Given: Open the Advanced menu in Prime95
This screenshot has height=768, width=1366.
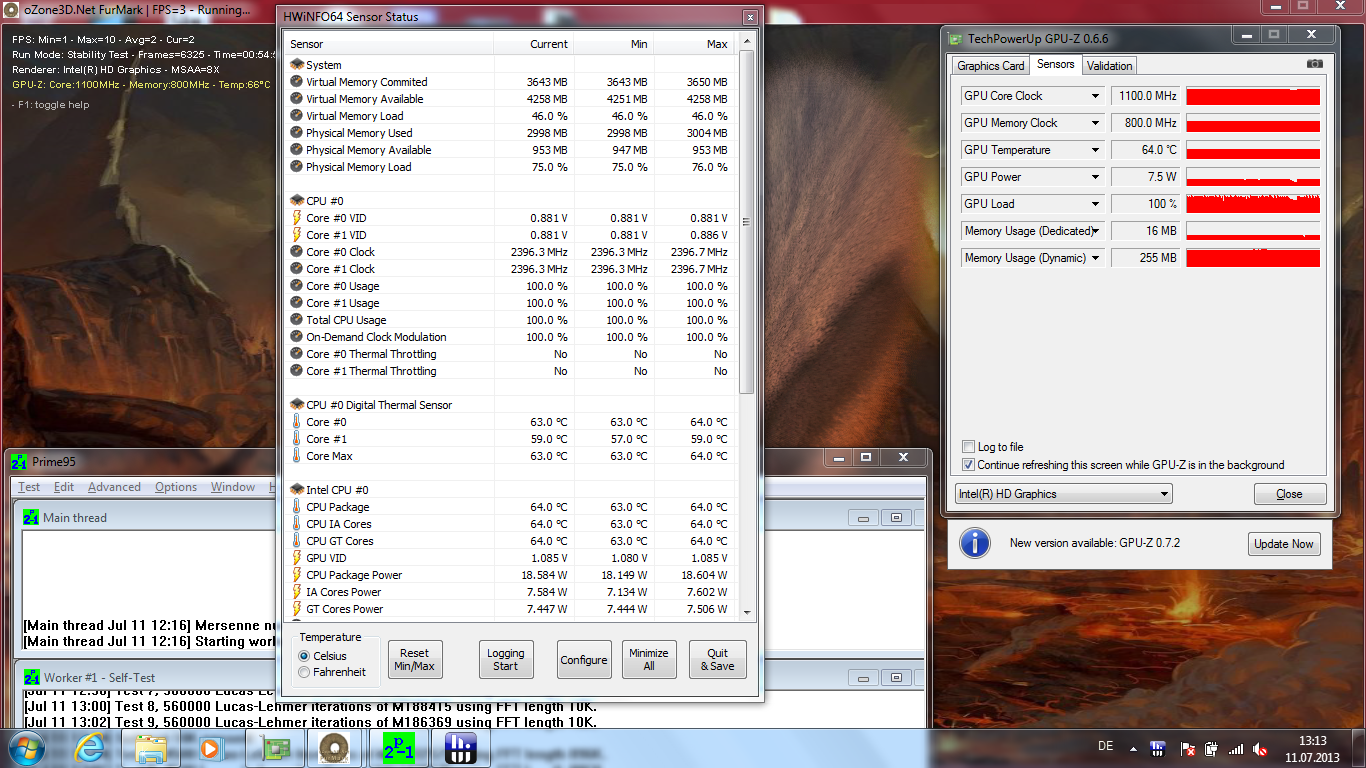Looking at the screenshot, I should coord(114,487).
